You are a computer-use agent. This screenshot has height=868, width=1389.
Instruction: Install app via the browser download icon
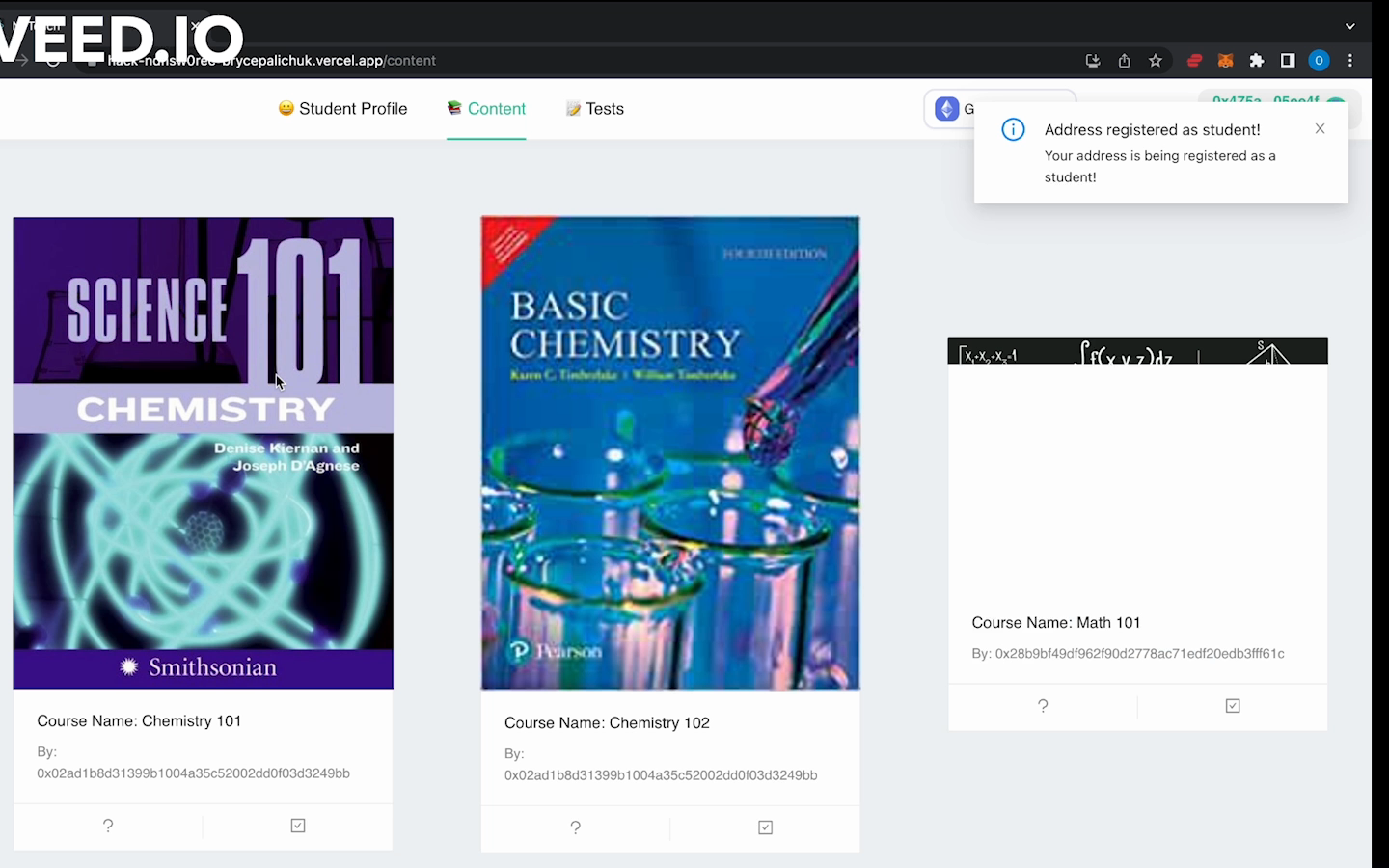[x=1093, y=61]
